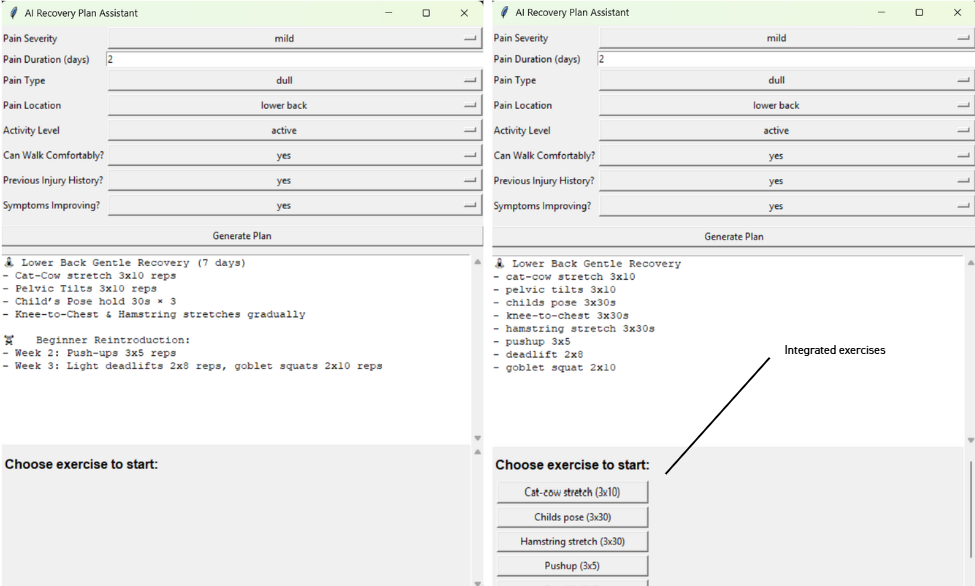The image size is (975, 586).
Task: Open Activity Level dropdown in right window
Action: click(787, 131)
